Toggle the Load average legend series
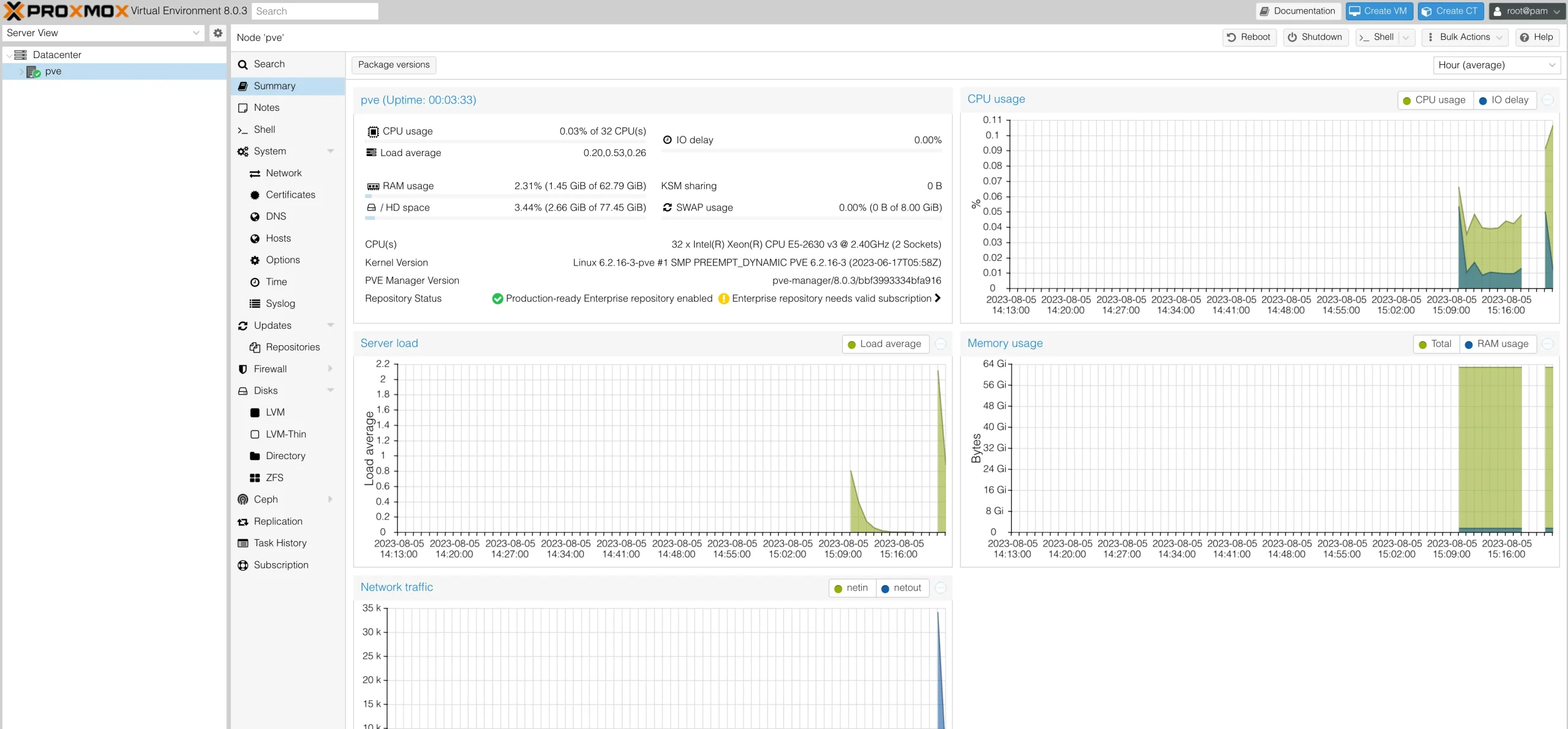This screenshot has height=729, width=1568. [885, 344]
